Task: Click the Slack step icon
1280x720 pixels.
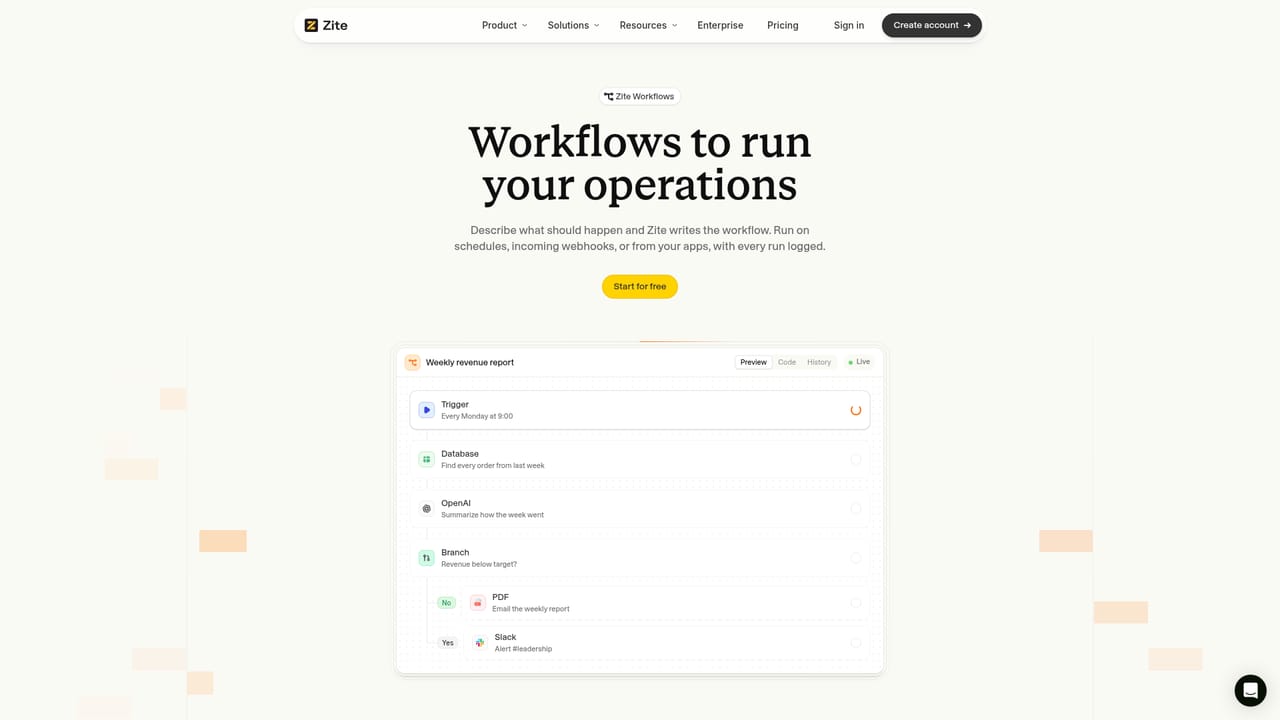Action: (480, 643)
